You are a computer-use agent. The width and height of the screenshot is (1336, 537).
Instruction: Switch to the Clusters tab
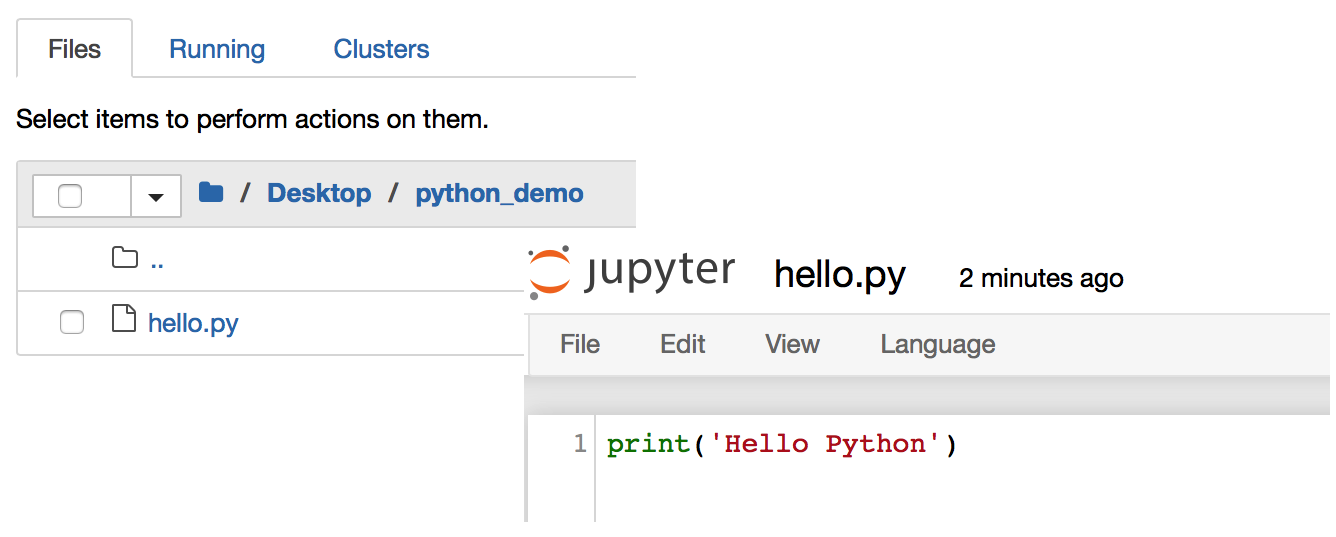(x=381, y=49)
